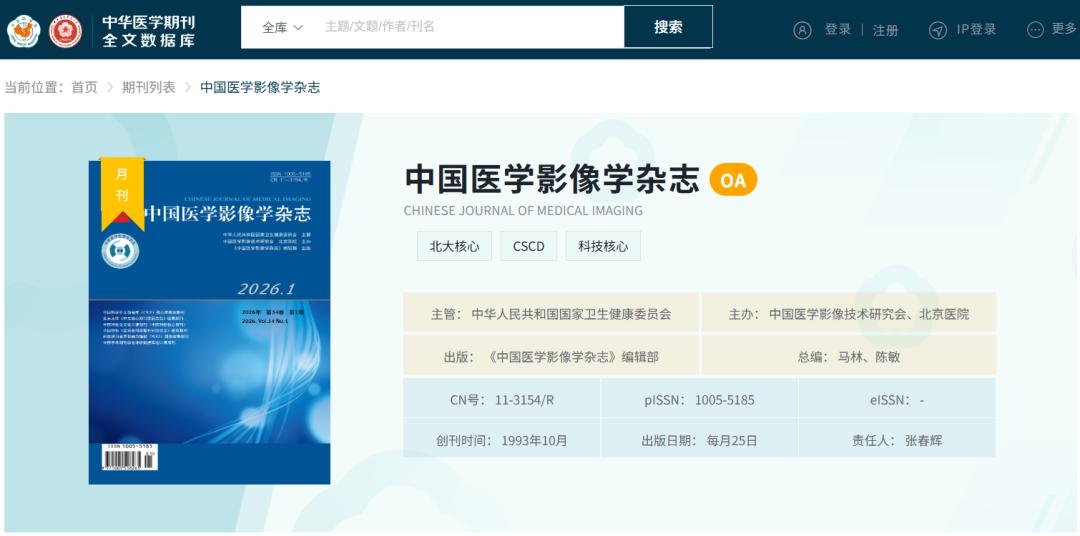
Task: Click the 总编 马林、陈敏 cell
Action: pyautogui.click(x=849, y=357)
